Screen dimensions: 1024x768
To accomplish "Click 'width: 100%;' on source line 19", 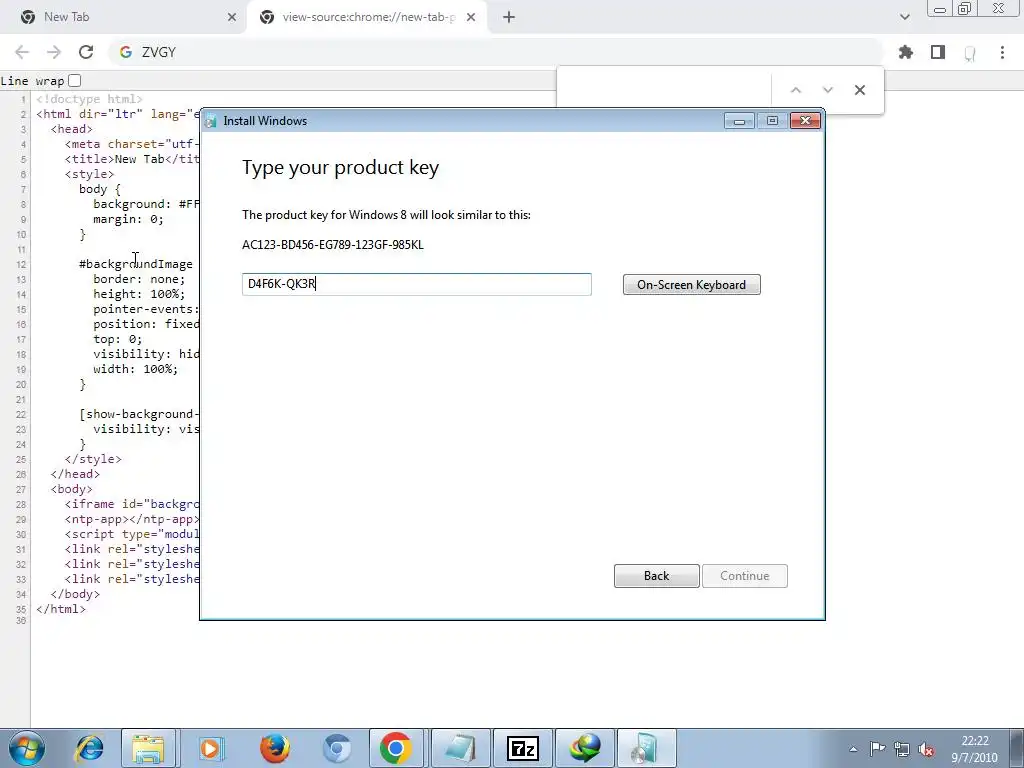I will 135,369.
